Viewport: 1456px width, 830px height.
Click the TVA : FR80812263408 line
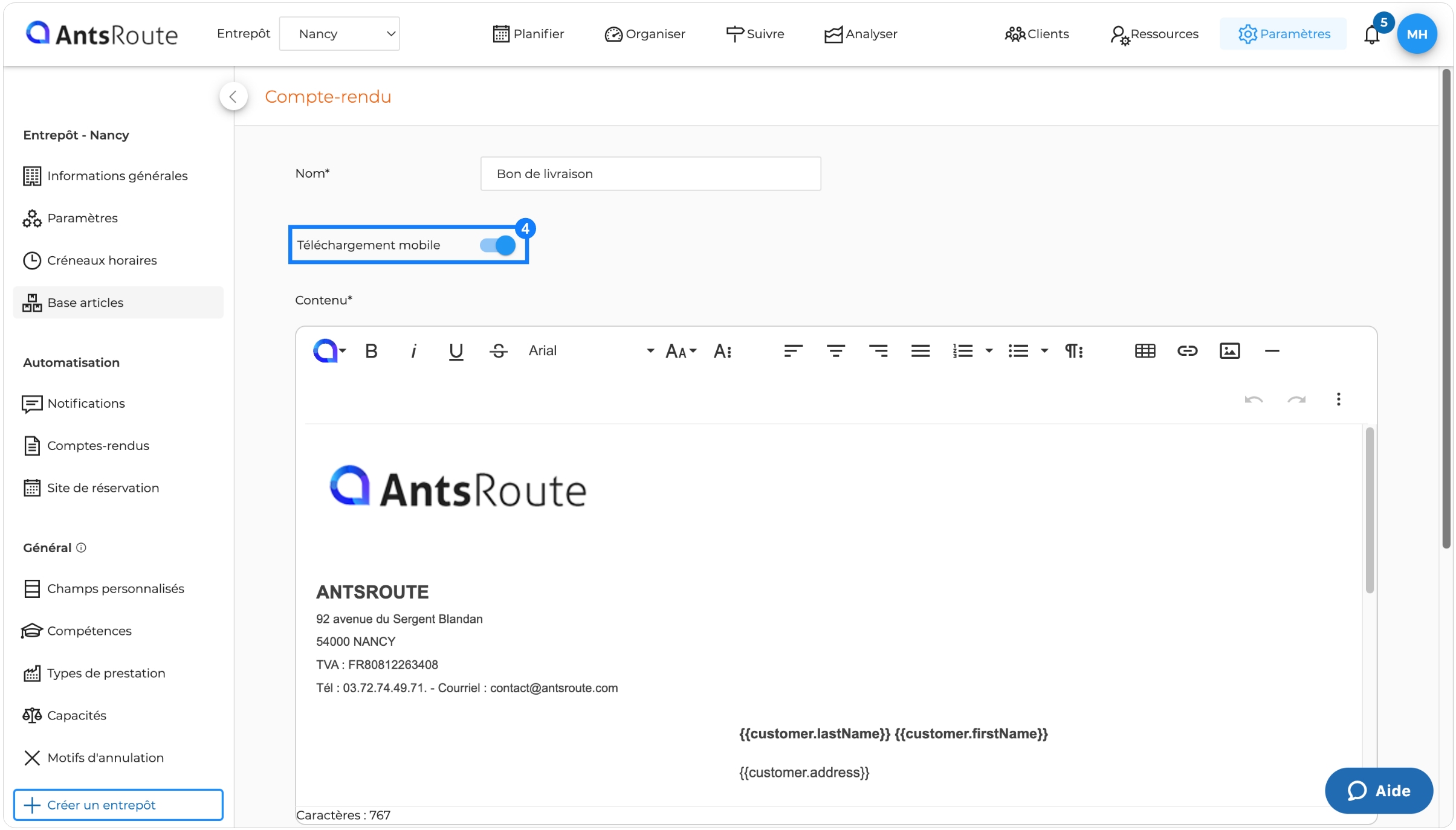(x=377, y=665)
